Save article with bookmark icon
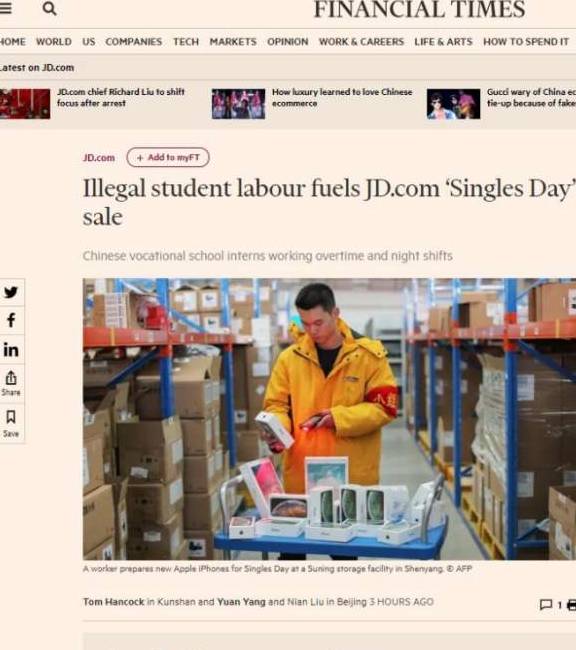The width and height of the screenshot is (576, 650). tap(11, 423)
